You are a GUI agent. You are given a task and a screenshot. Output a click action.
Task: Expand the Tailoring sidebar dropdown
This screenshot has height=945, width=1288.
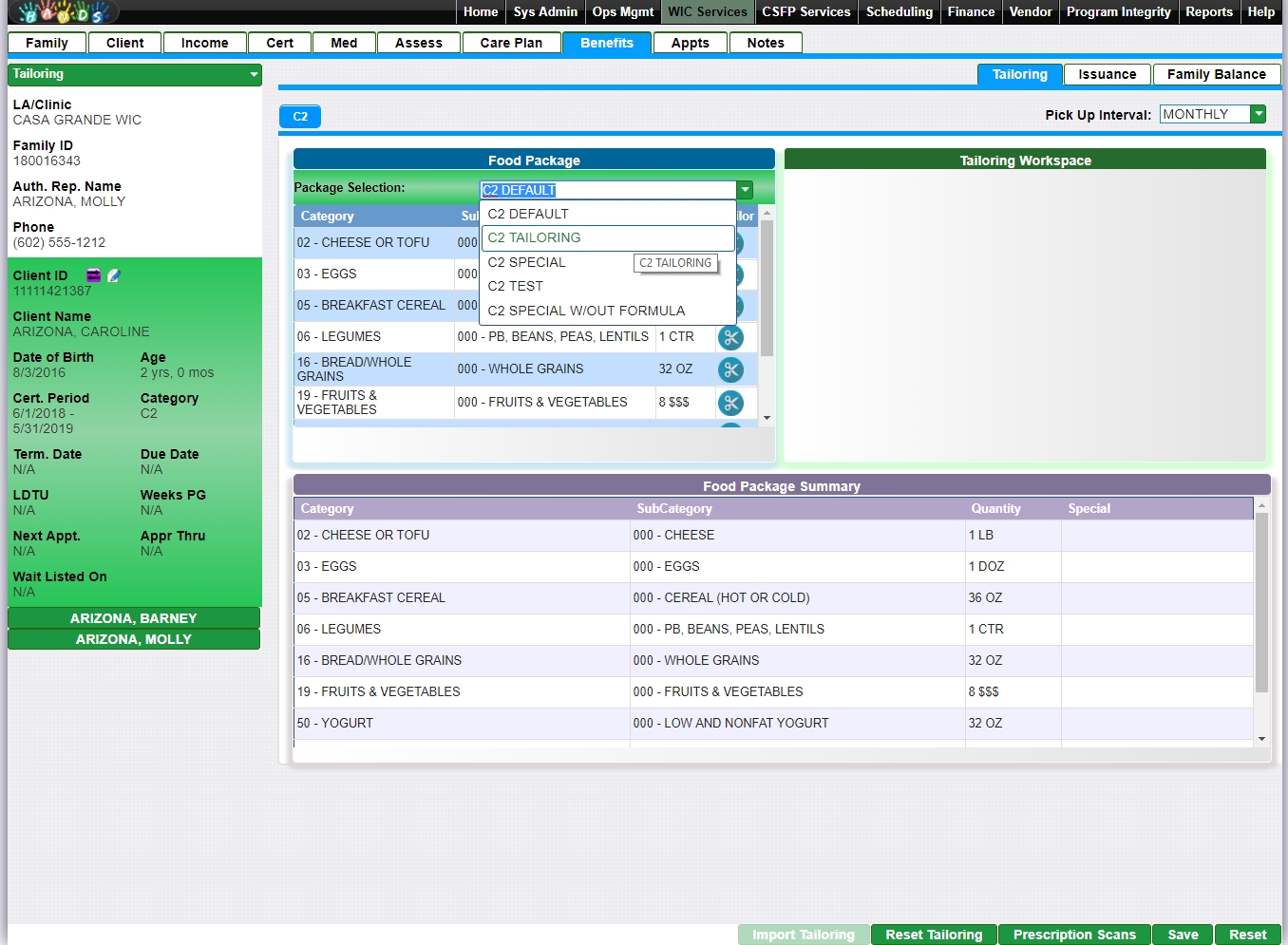pyautogui.click(x=254, y=74)
